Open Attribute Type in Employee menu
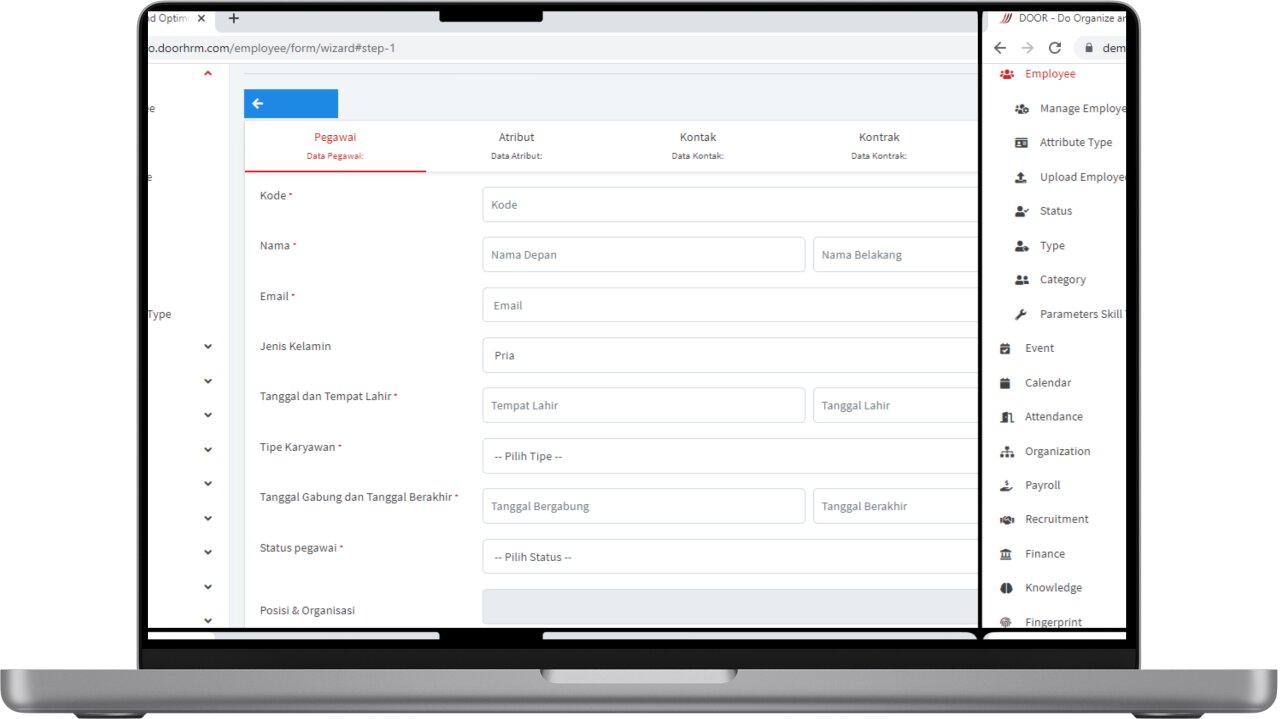 pyautogui.click(x=1075, y=143)
